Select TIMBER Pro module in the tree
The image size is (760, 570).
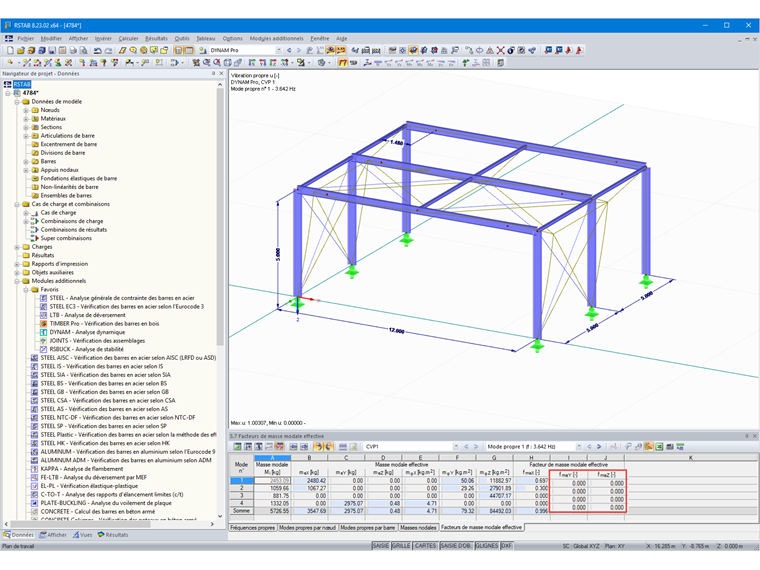point(104,324)
